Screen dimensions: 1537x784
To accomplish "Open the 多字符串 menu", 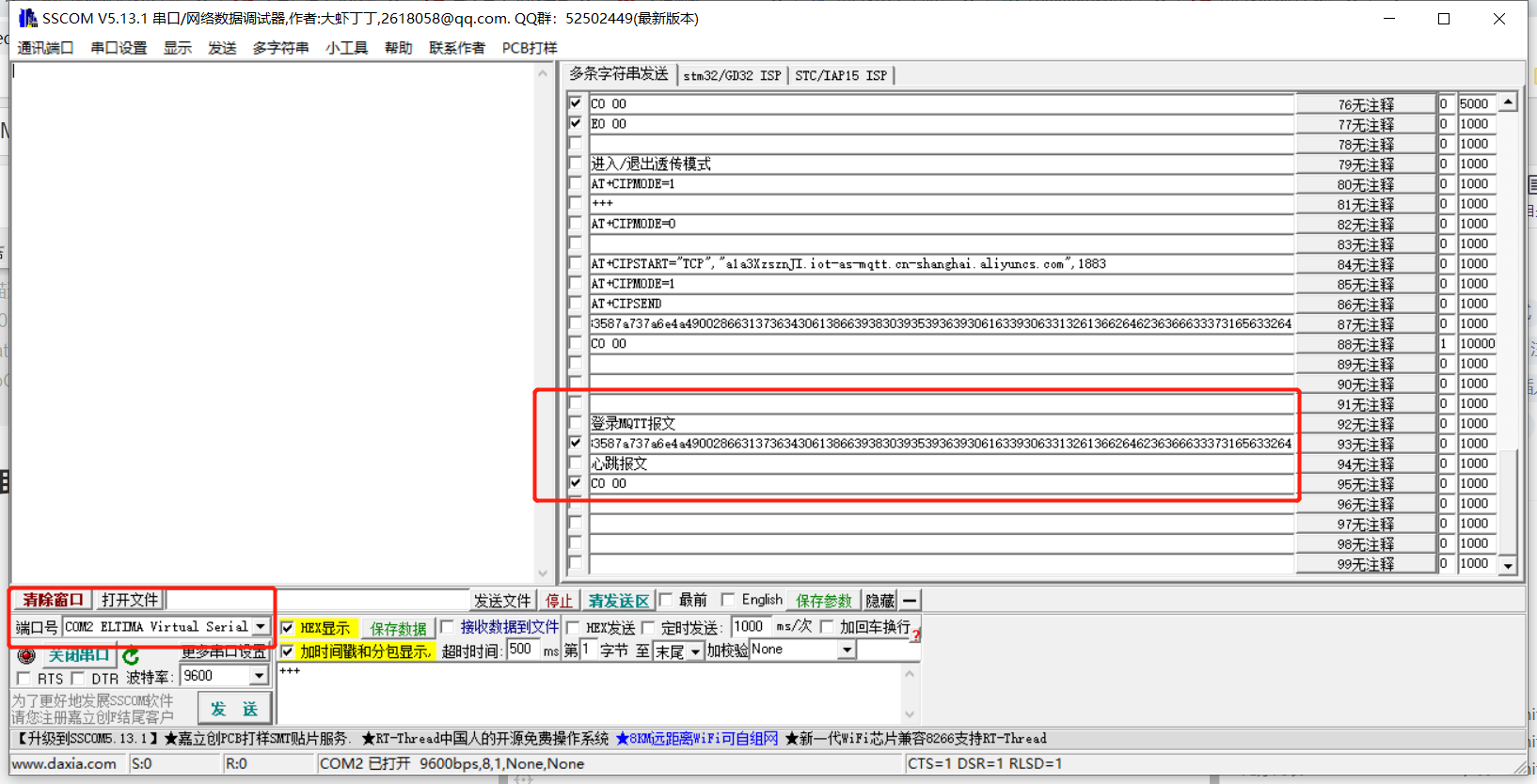I will (x=280, y=48).
